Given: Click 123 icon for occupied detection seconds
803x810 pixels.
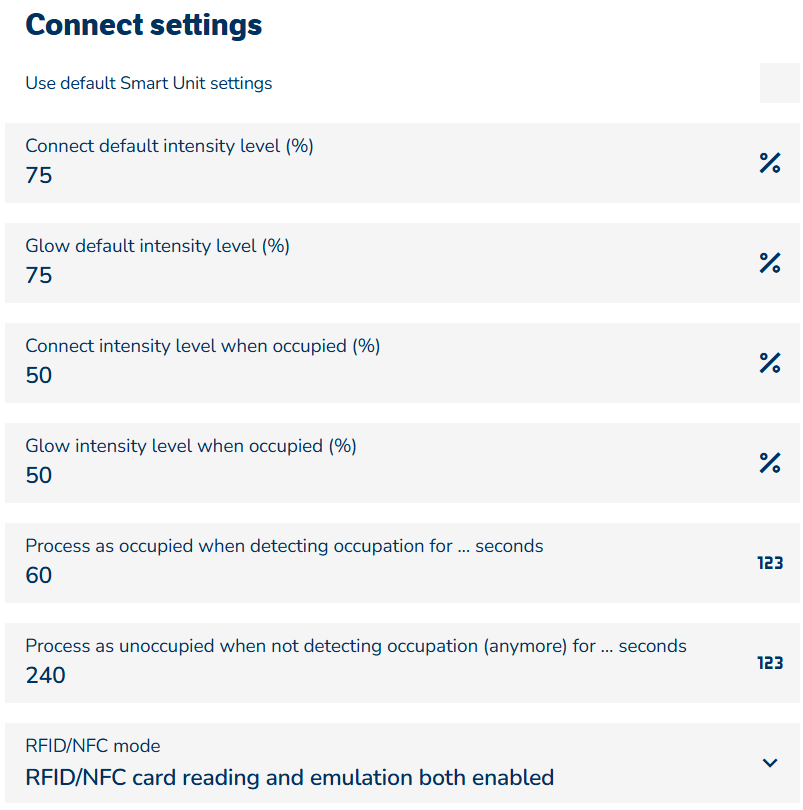Looking at the screenshot, I should point(769,563).
